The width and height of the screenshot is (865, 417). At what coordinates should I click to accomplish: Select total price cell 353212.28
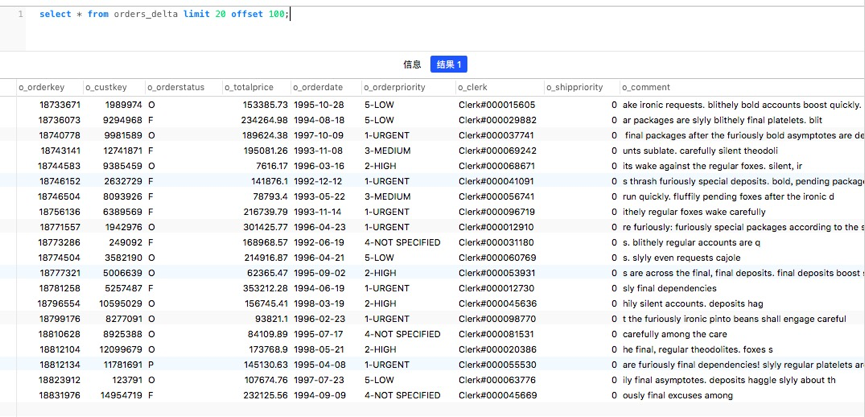265,288
